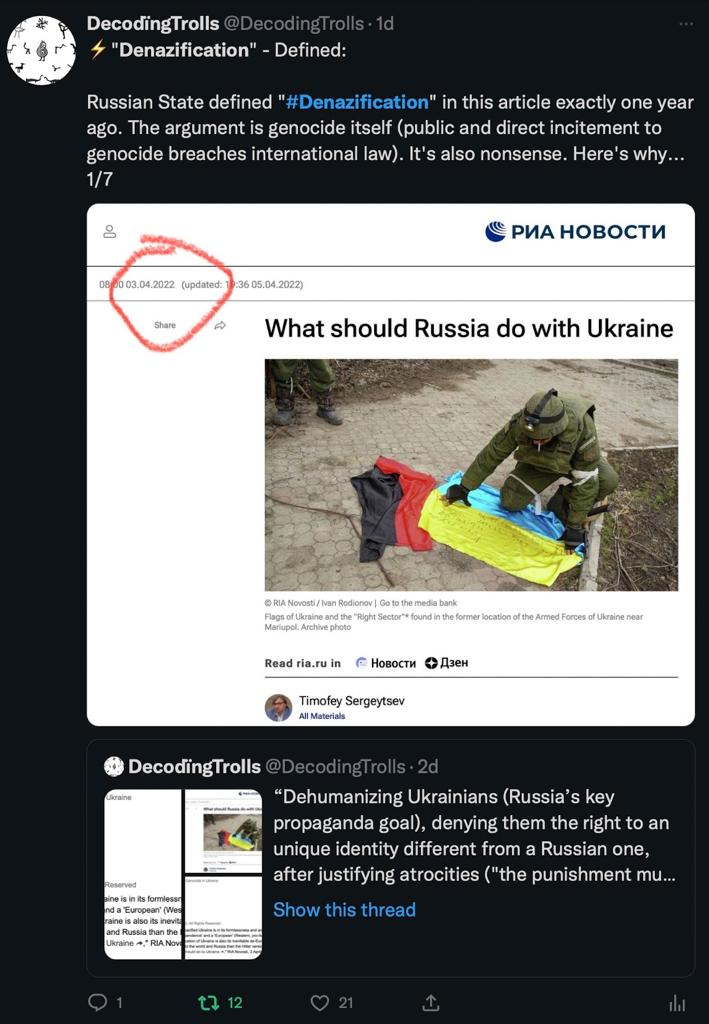Open quoted tweet's left thumbnail image

coord(143,874)
